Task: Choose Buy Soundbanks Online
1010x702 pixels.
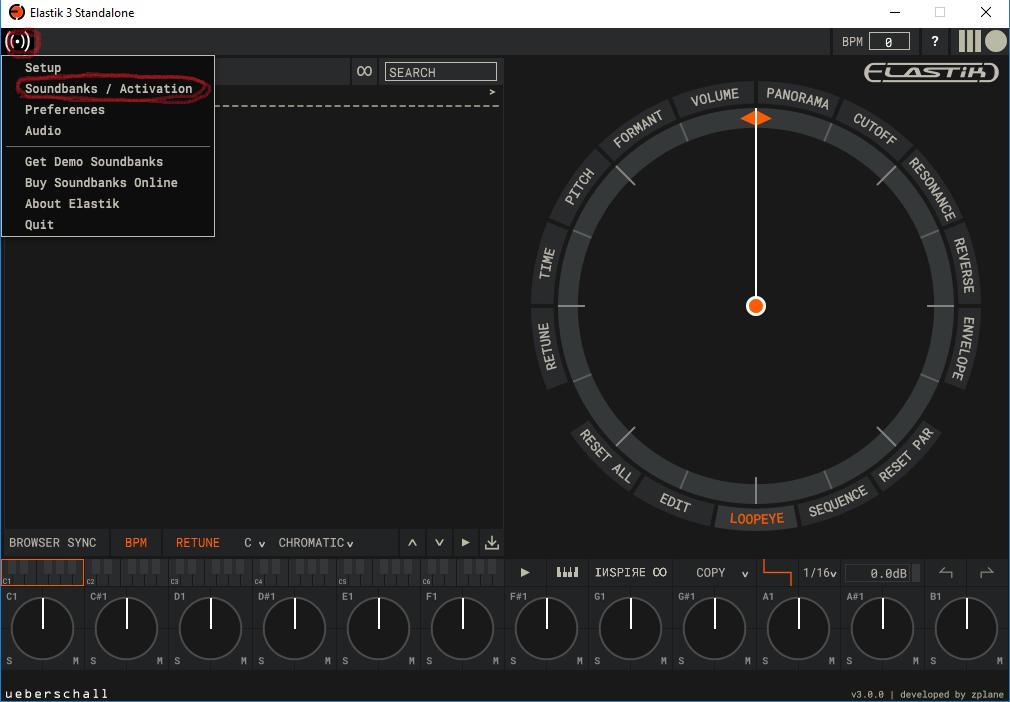Action: pos(101,183)
